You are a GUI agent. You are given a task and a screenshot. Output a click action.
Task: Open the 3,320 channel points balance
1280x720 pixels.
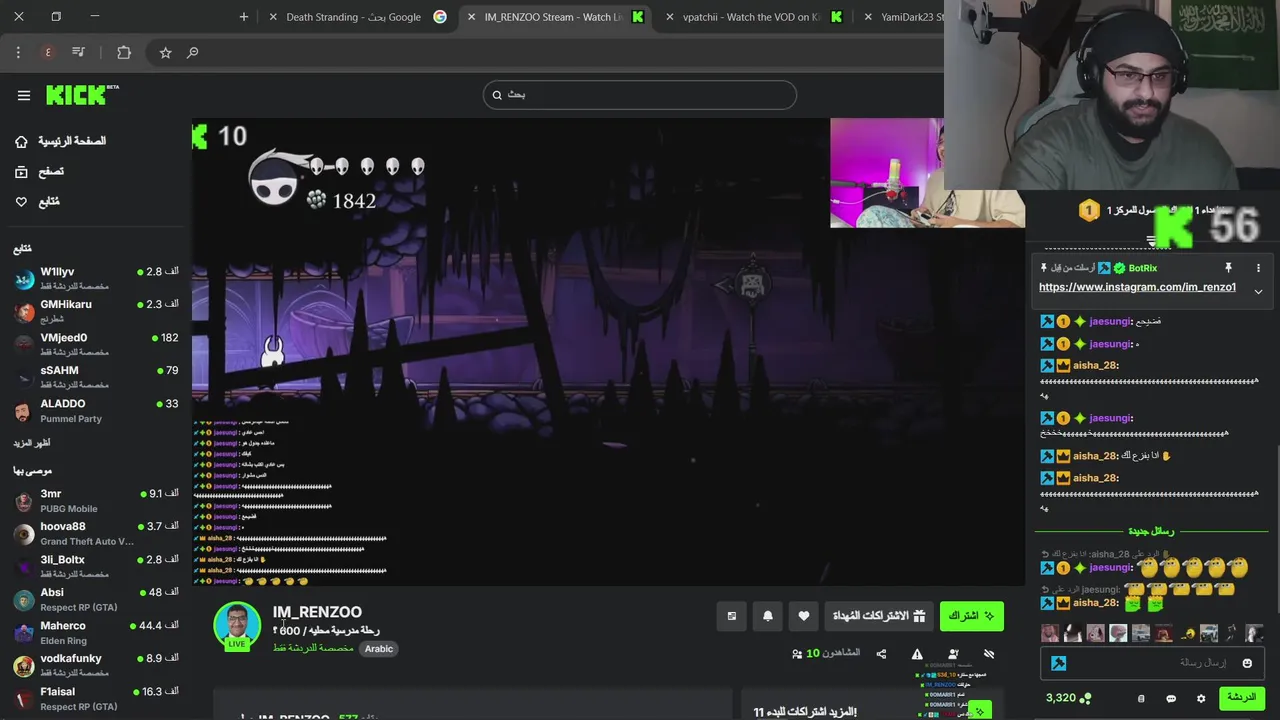click(1068, 698)
